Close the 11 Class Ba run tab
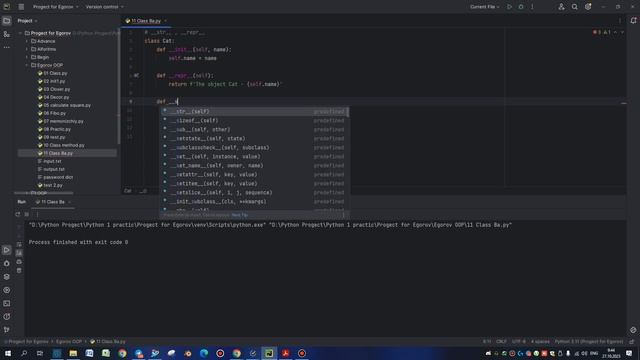This screenshot has height=360, width=640. (69, 202)
